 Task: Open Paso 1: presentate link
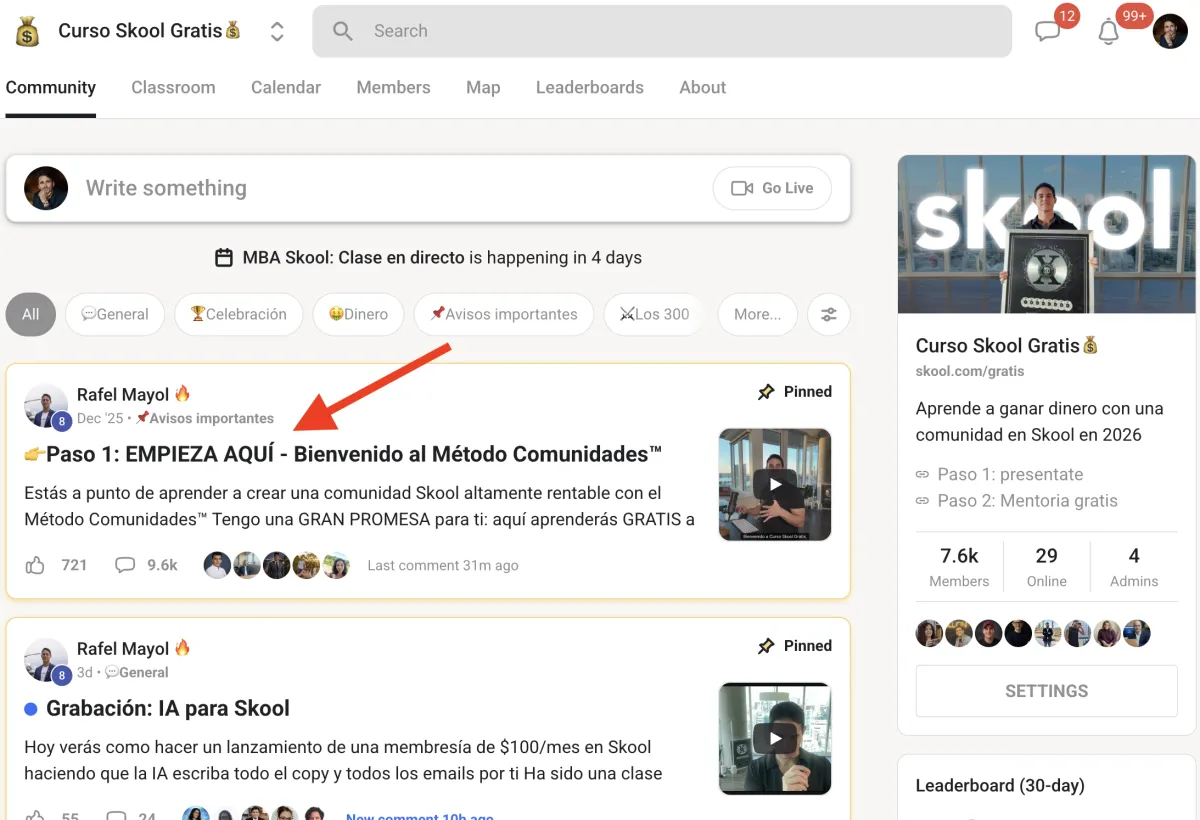(x=1010, y=474)
